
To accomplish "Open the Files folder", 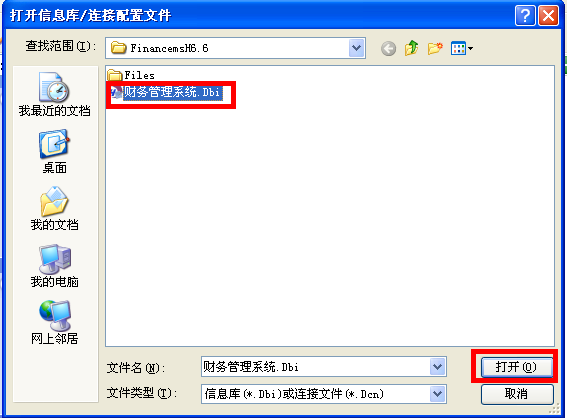I will coord(131,75).
